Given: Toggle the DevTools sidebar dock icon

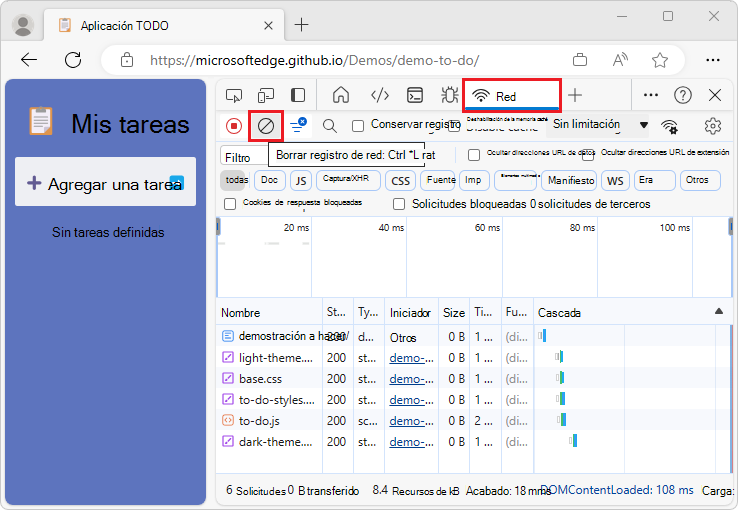Looking at the screenshot, I should click(x=297, y=96).
